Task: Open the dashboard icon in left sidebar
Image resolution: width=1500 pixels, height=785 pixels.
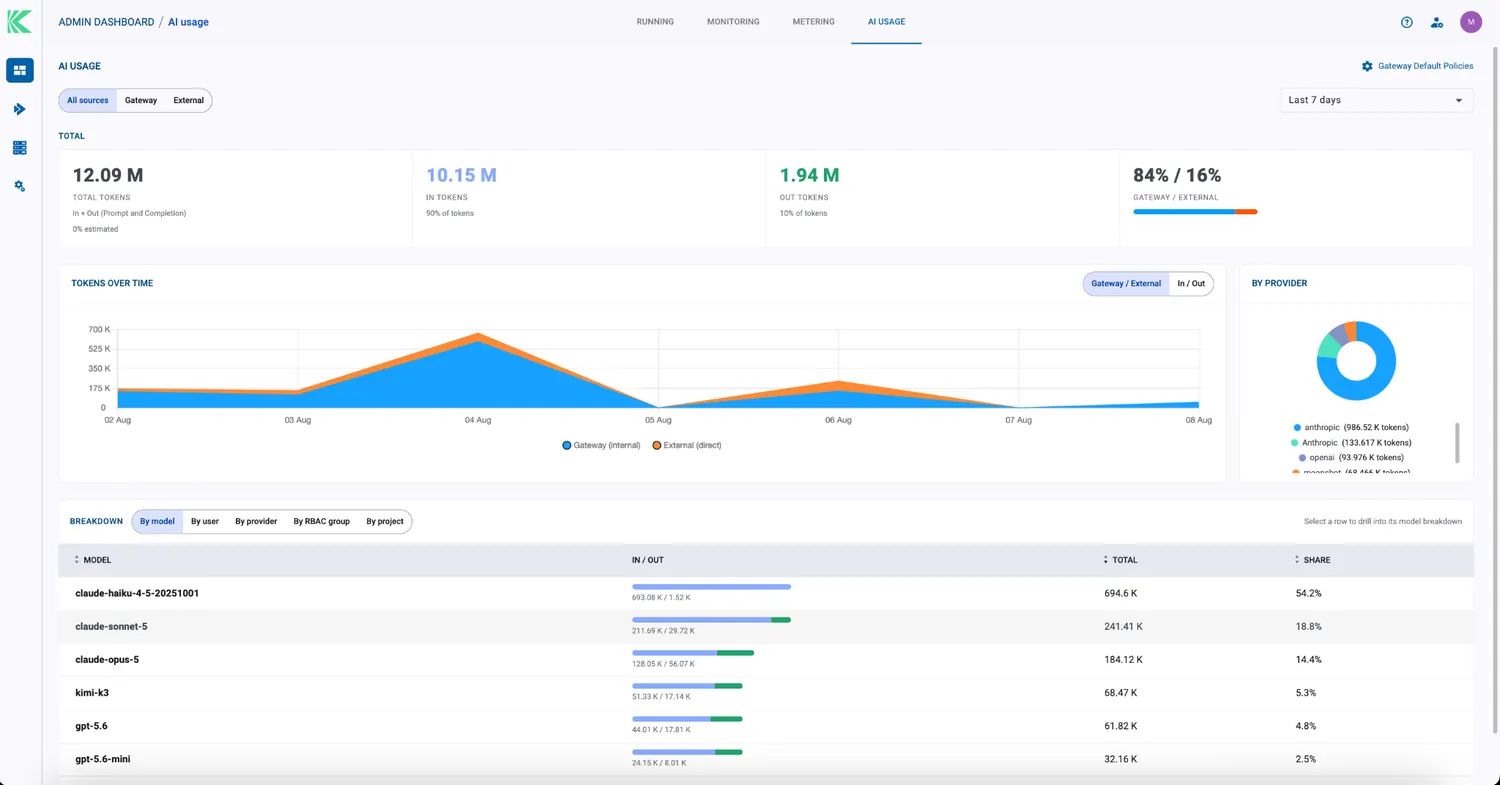Action: click(x=20, y=70)
